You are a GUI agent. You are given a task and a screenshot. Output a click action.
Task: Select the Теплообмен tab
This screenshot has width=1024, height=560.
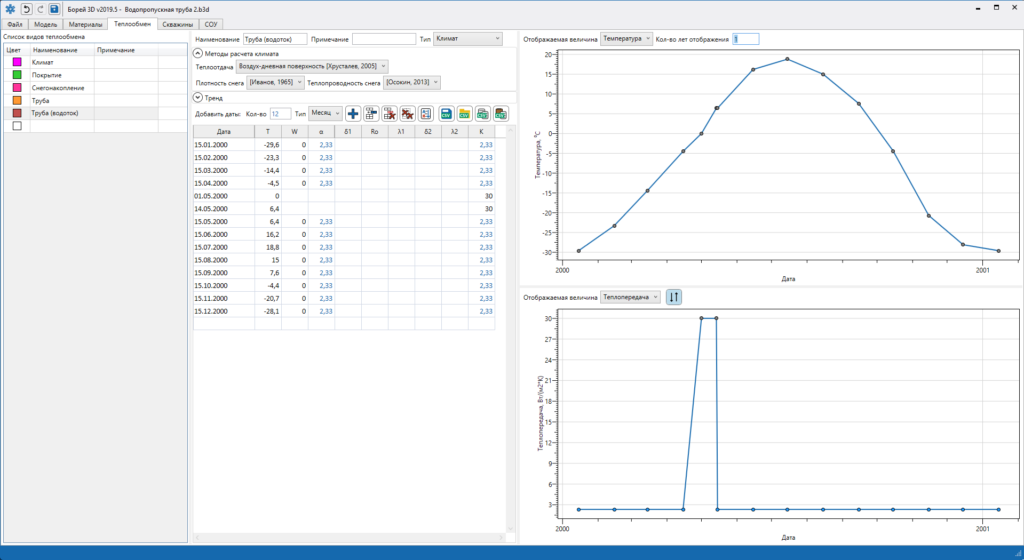click(133, 24)
